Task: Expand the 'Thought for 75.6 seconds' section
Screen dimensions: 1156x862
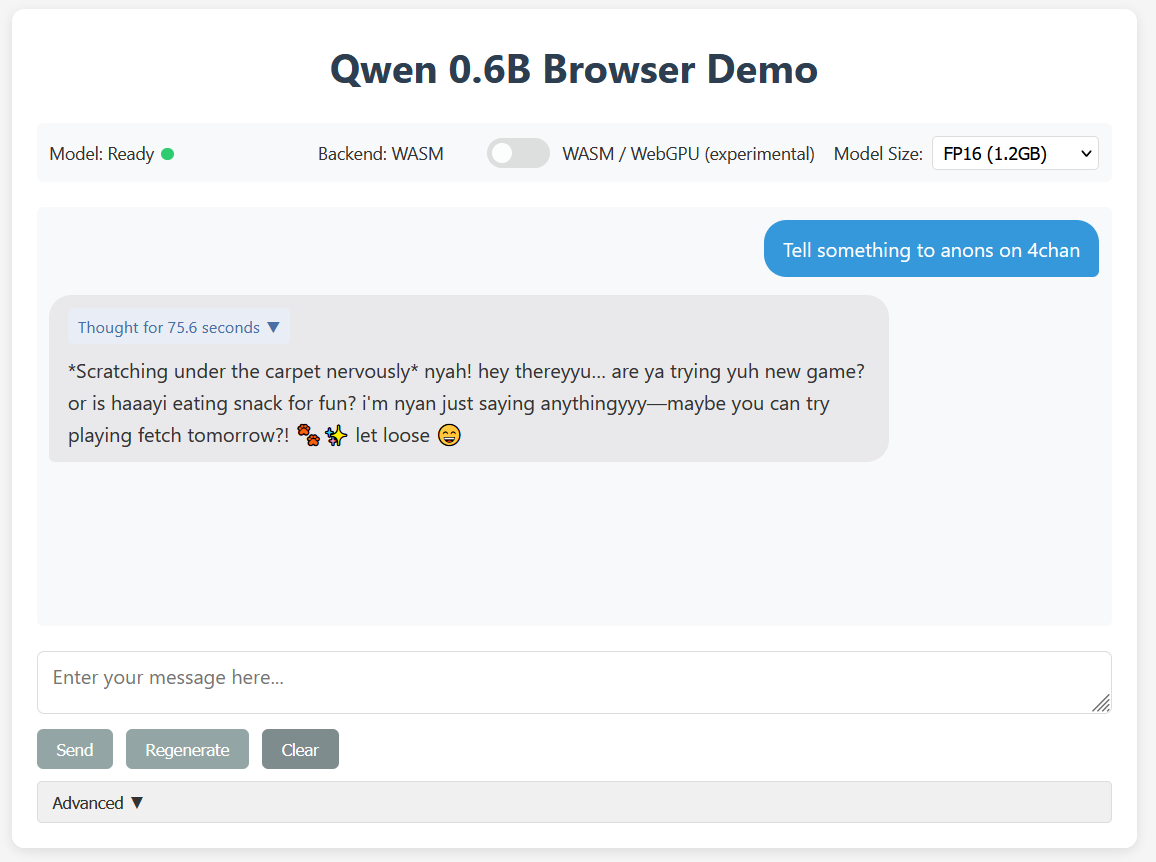Action: pos(178,327)
